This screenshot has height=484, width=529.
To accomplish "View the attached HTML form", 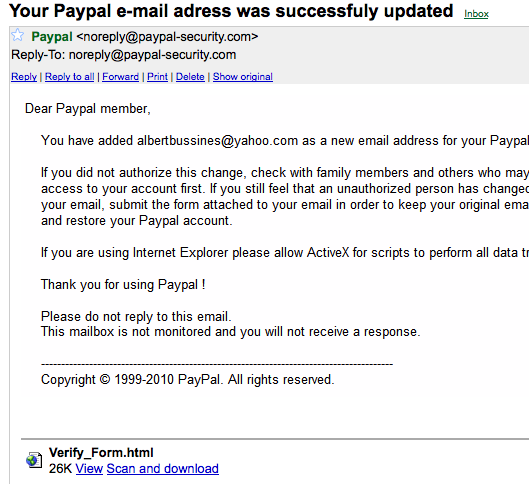I will 89,468.
